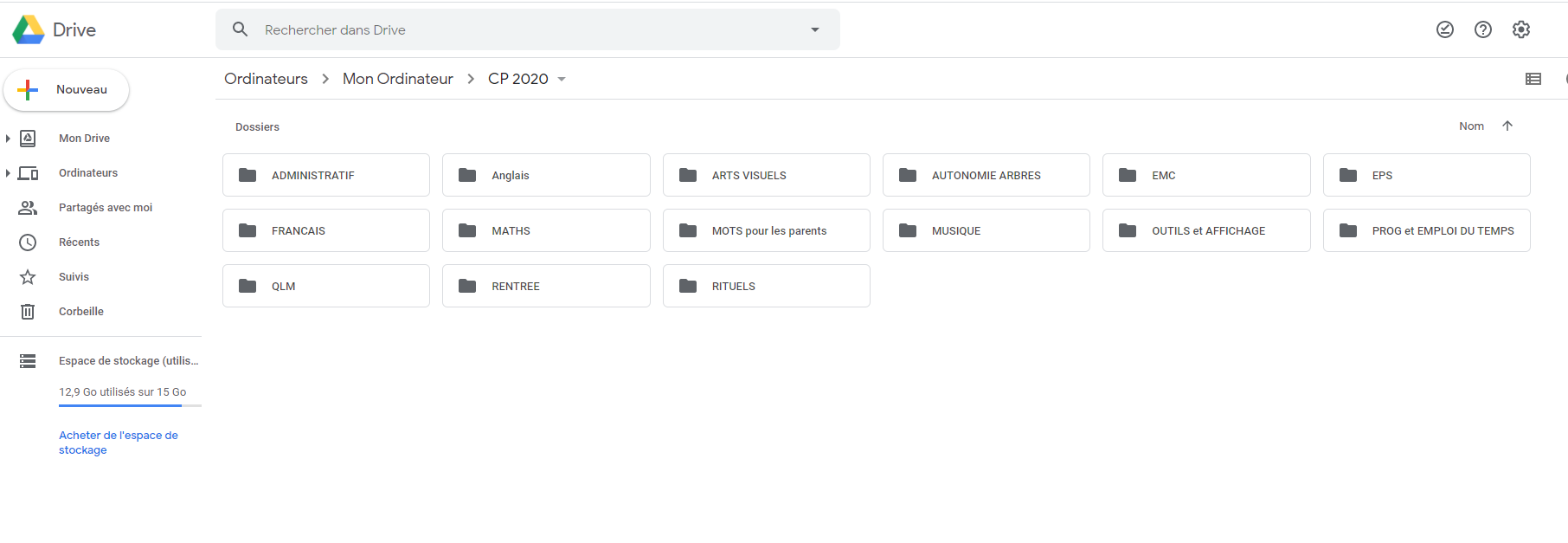The image size is (1568, 543).
Task: Go to Récents in sidebar
Action: (79, 242)
